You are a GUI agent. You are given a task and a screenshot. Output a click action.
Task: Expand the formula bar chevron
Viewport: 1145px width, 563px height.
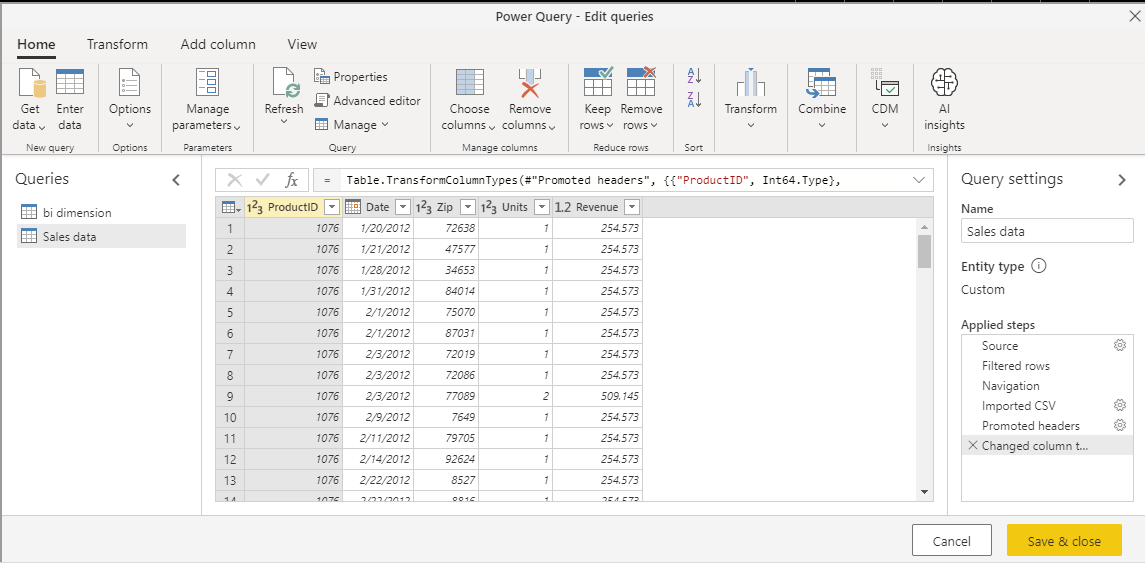pyautogui.click(x=918, y=180)
